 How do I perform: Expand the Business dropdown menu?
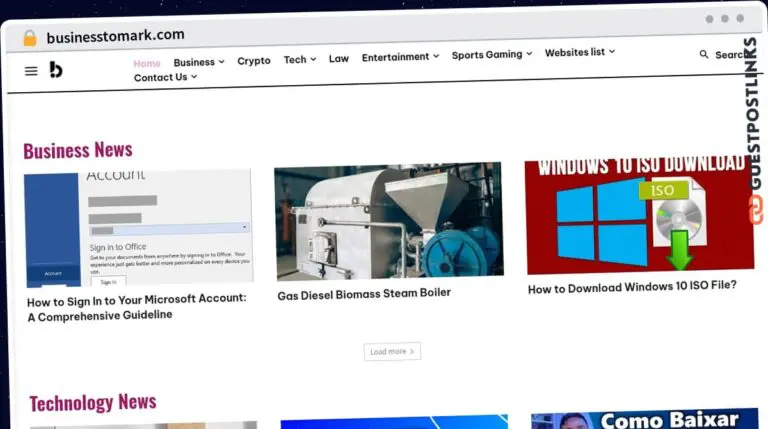tap(199, 62)
